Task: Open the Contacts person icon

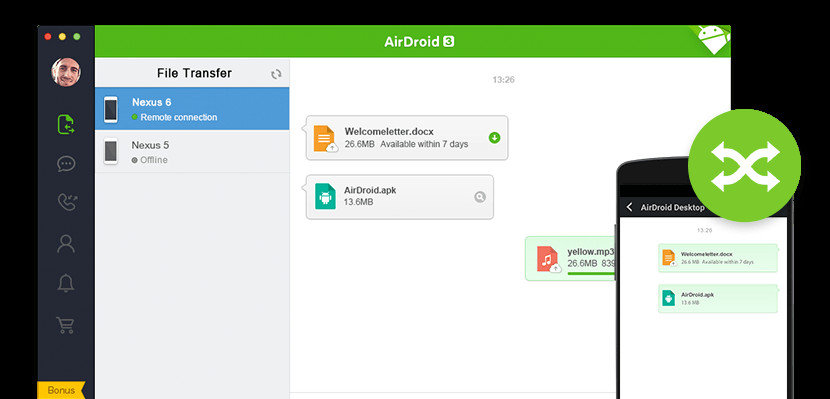Action: coord(66,243)
